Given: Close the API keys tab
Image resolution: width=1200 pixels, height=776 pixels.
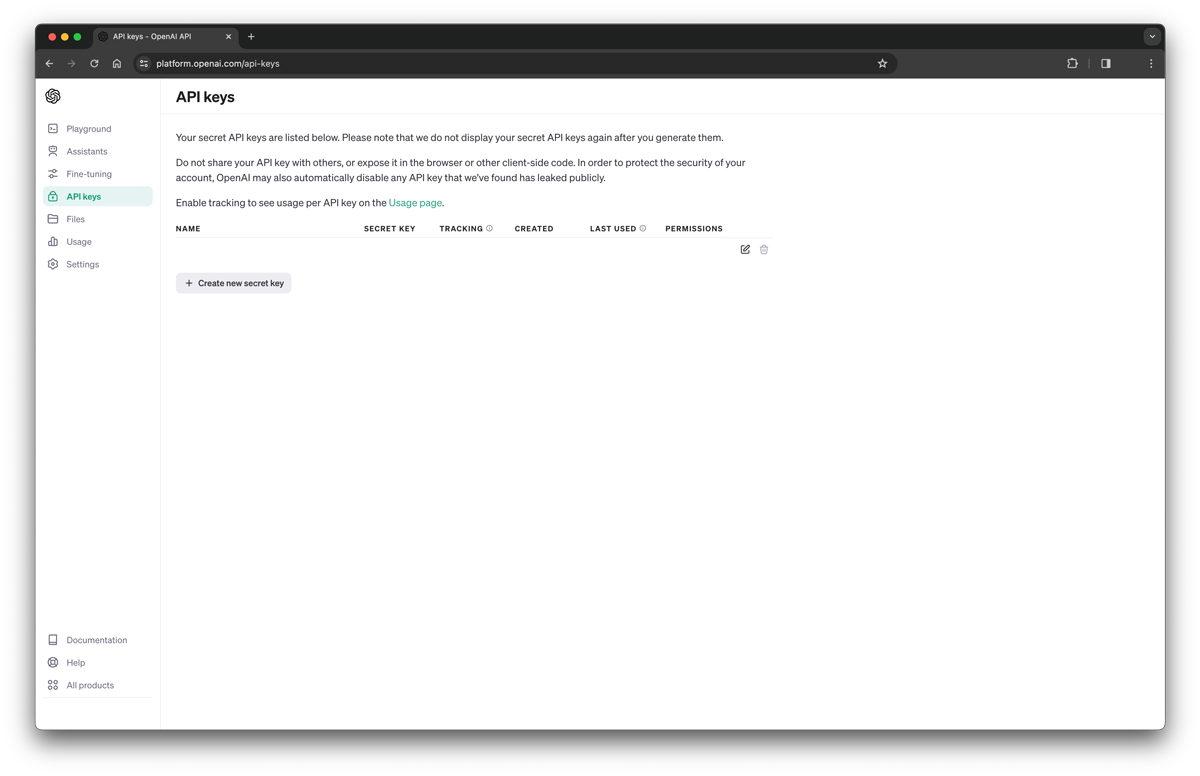Looking at the screenshot, I should click(228, 36).
